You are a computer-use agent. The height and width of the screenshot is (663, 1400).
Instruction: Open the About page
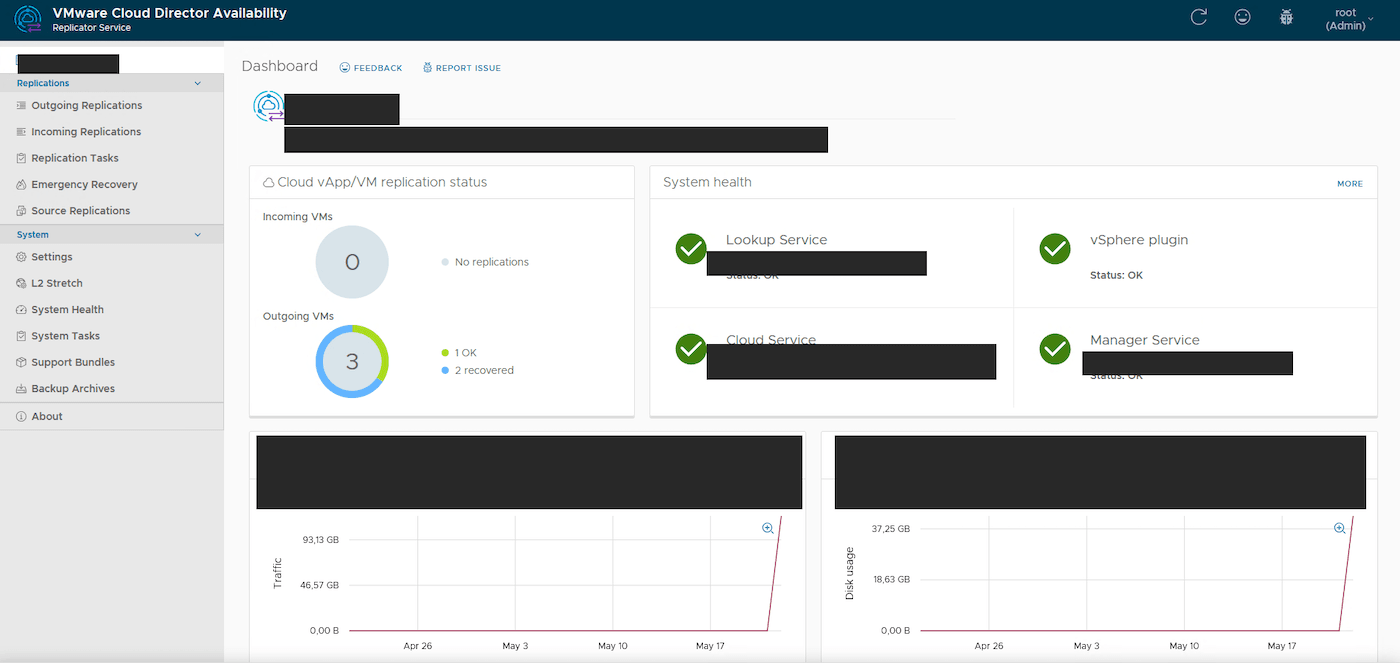(x=47, y=416)
